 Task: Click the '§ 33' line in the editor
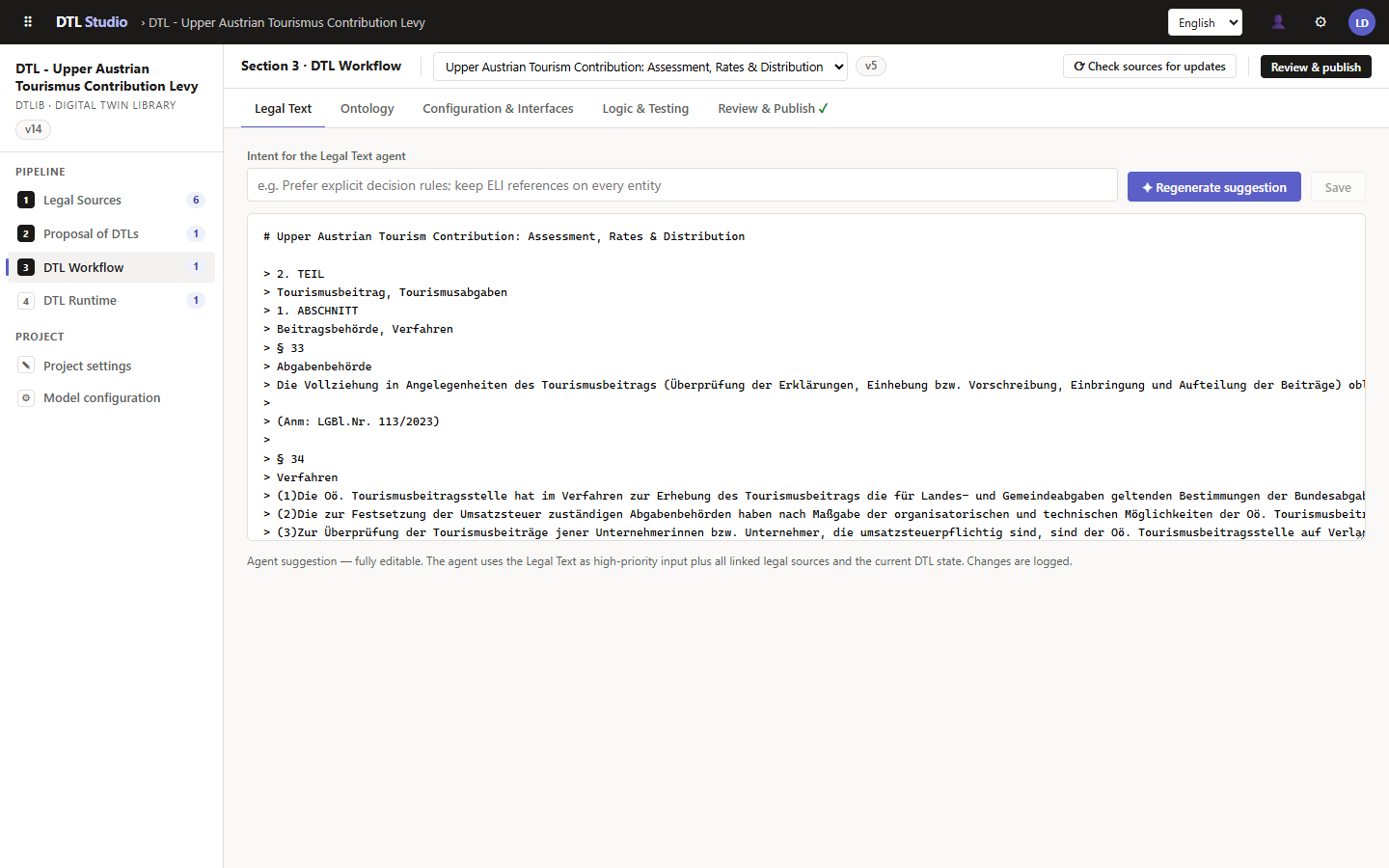290,348
